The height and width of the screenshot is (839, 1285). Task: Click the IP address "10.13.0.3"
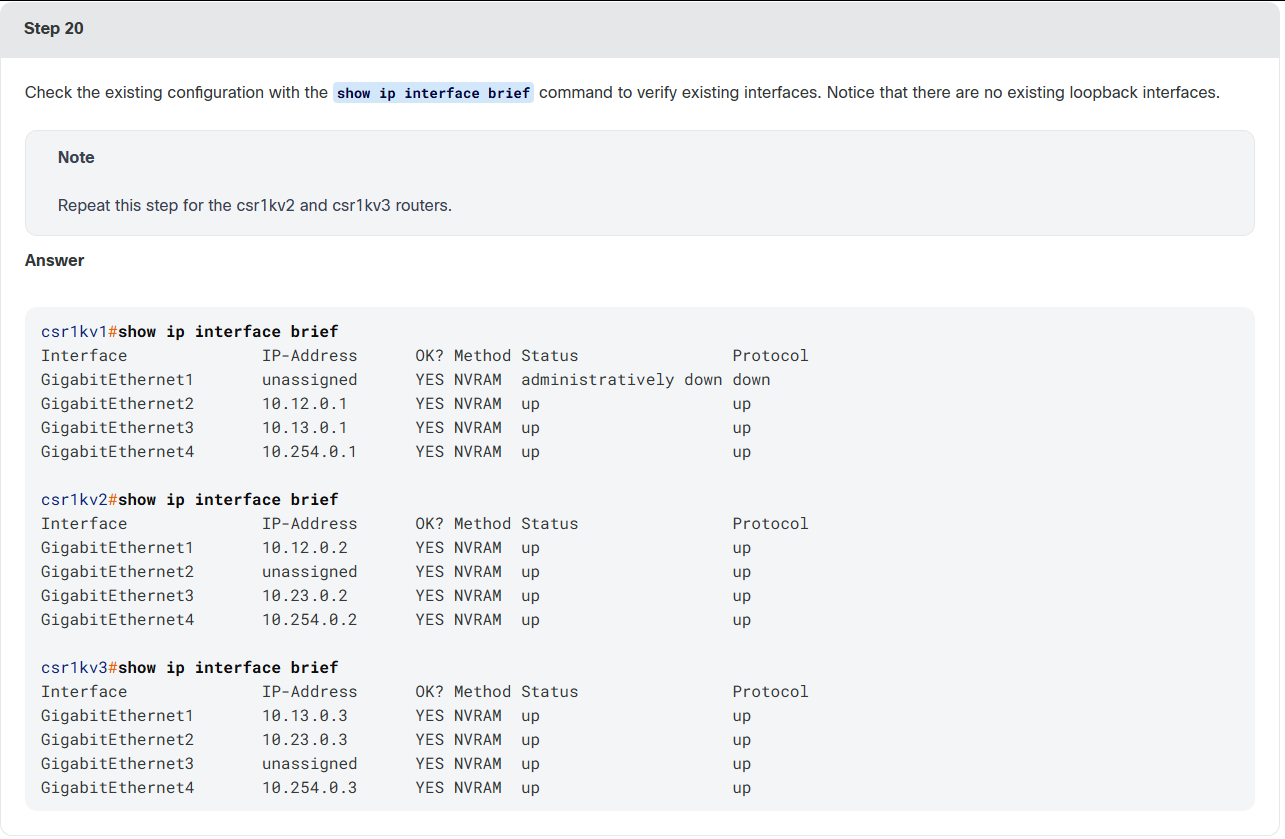(x=305, y=716)
